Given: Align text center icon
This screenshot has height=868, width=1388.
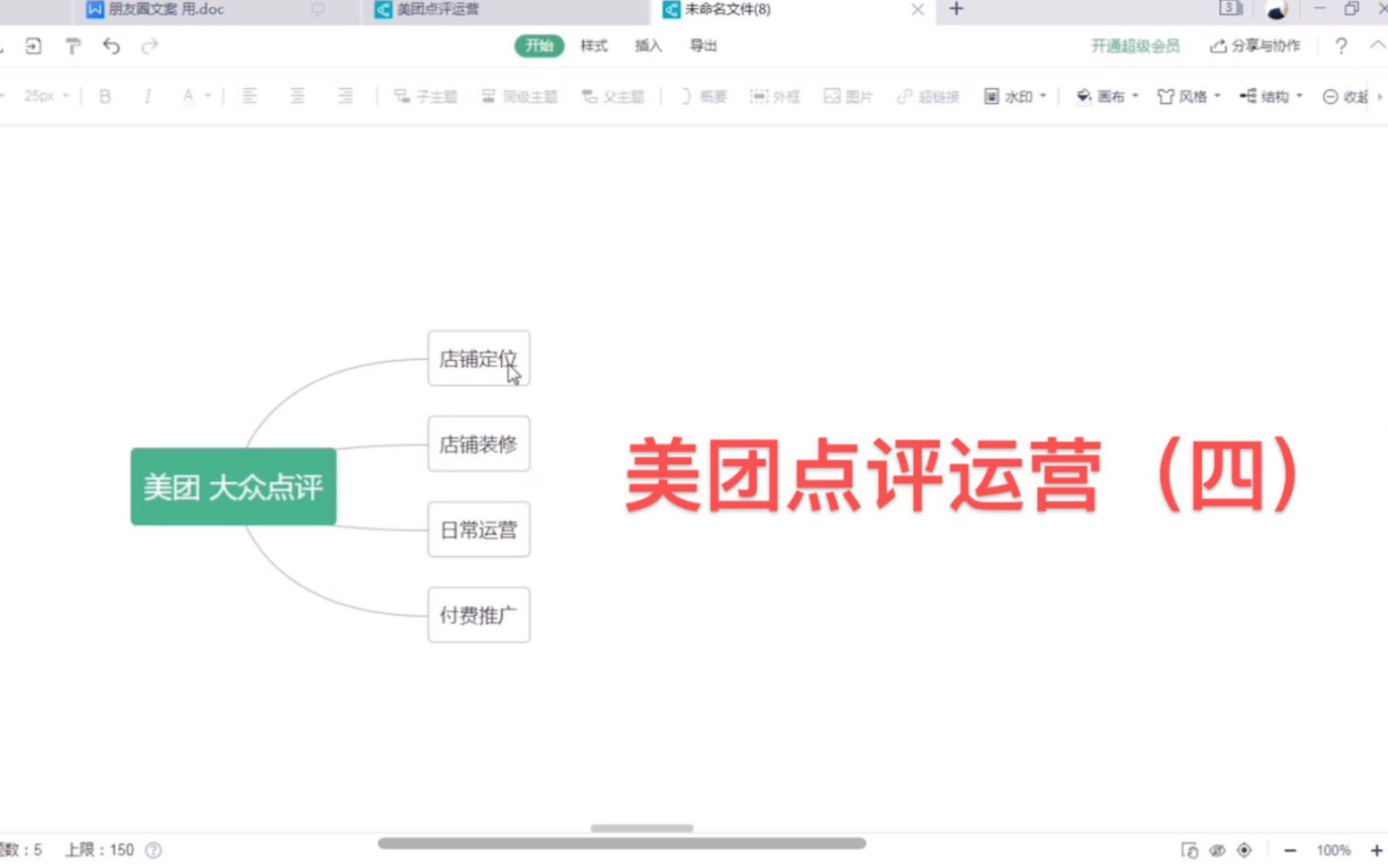Looking at the screenshot, I should (297, 96).
